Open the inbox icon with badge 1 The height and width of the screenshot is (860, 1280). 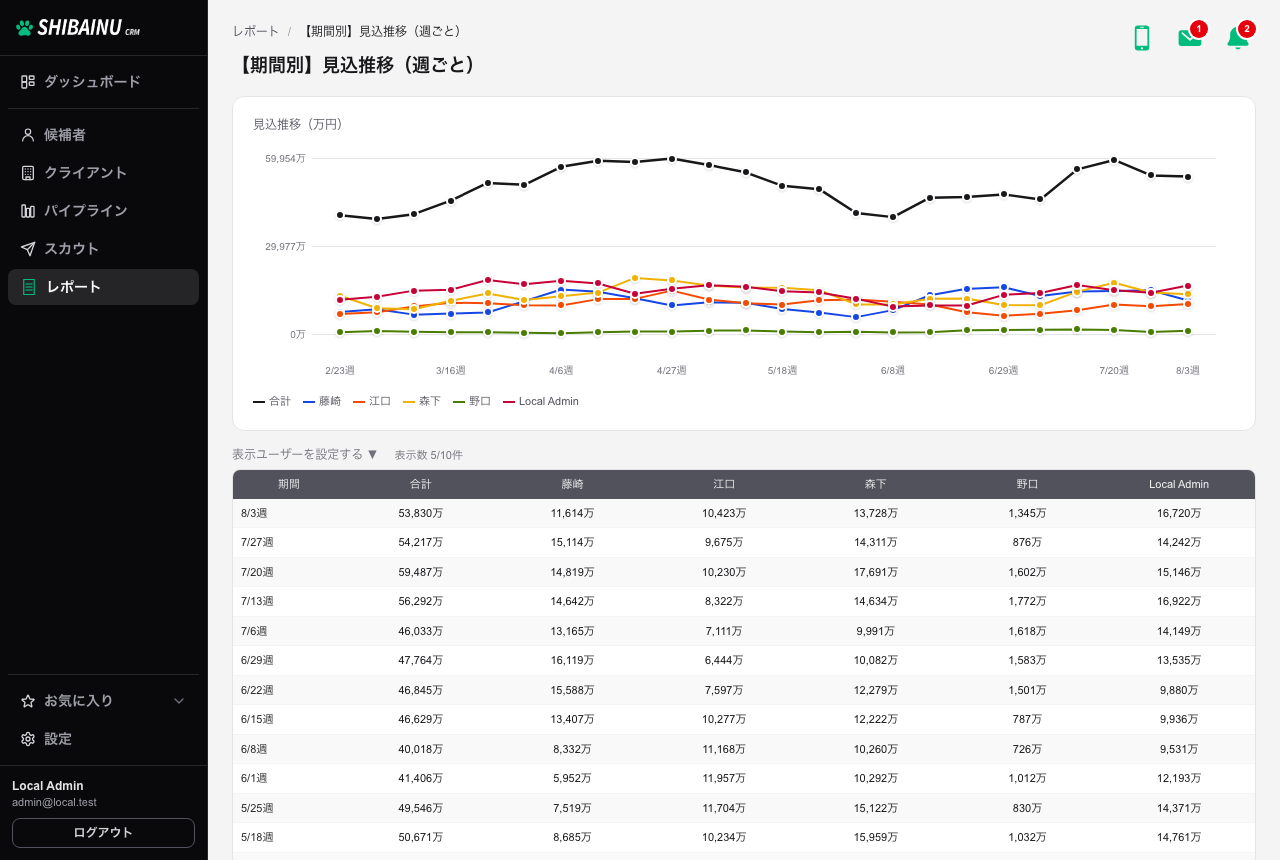[1190, 38]
